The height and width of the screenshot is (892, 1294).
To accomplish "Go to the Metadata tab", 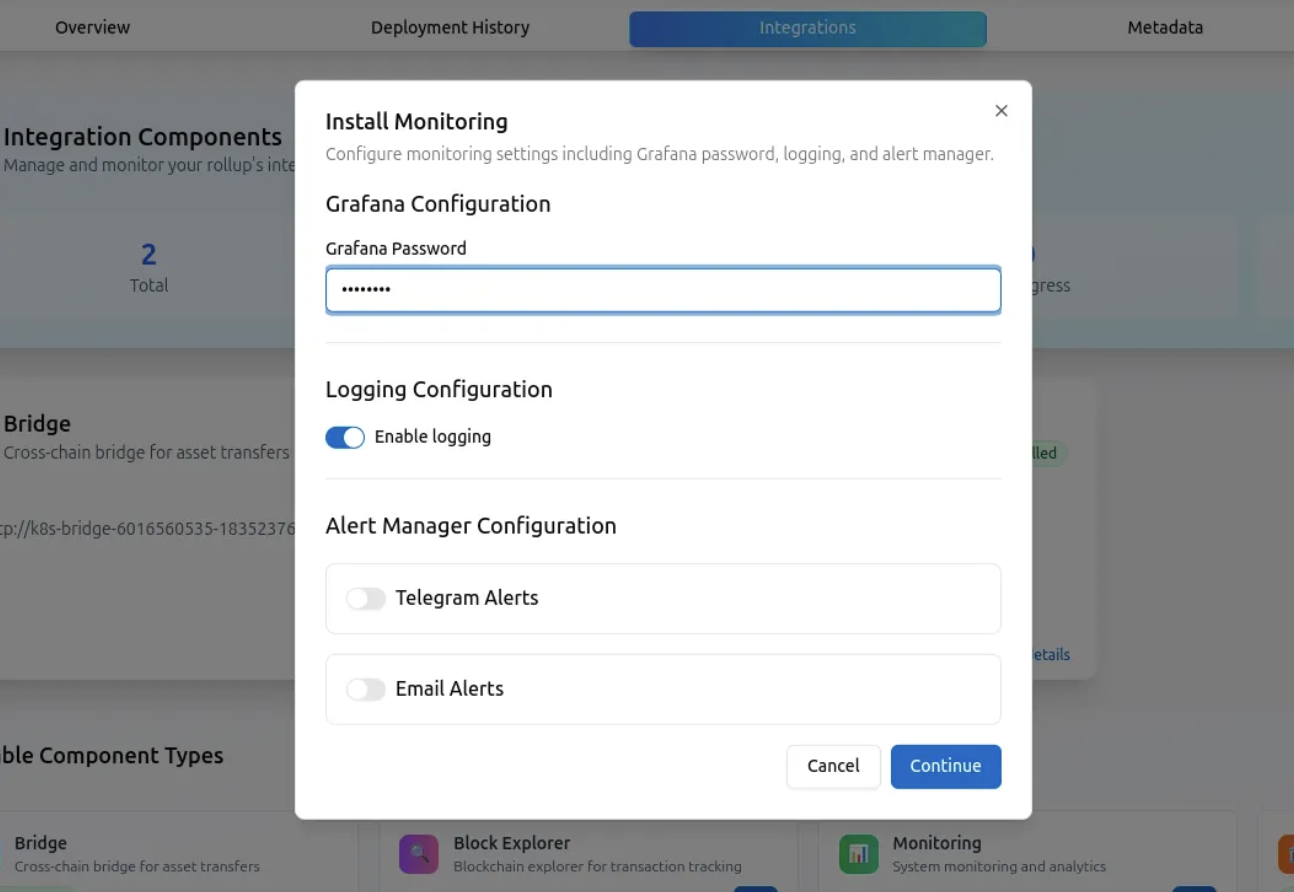I will pyautogui.click(x=1165, y=28).
